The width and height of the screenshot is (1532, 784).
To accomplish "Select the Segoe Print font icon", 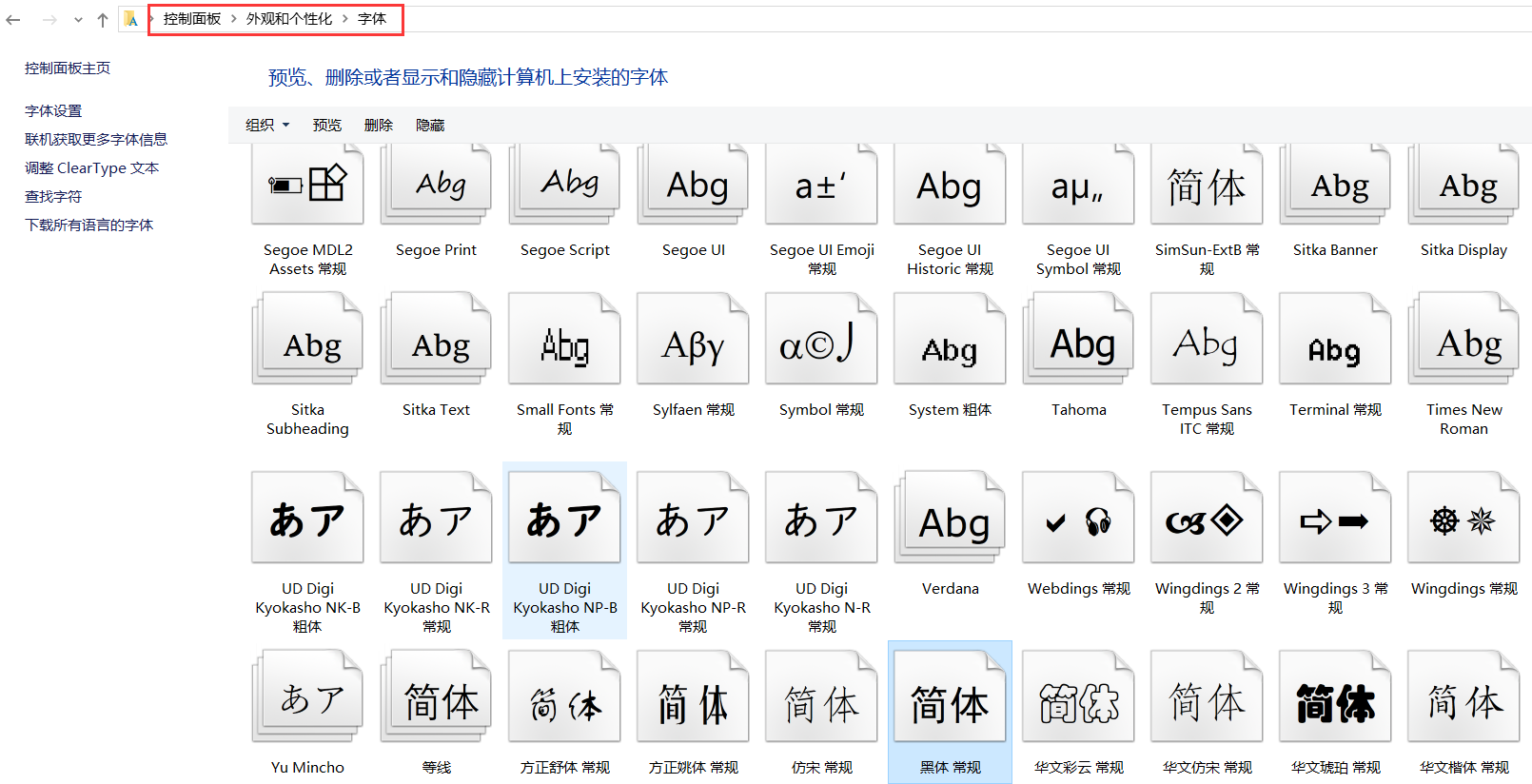I will [436, 185].
